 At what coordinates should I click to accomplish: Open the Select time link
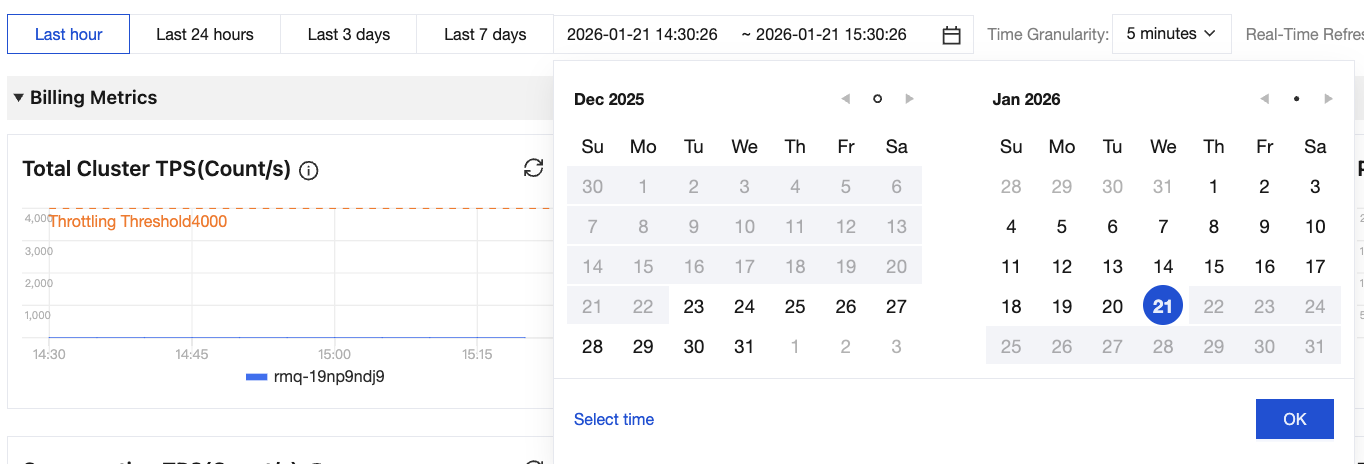coord(614,419)
